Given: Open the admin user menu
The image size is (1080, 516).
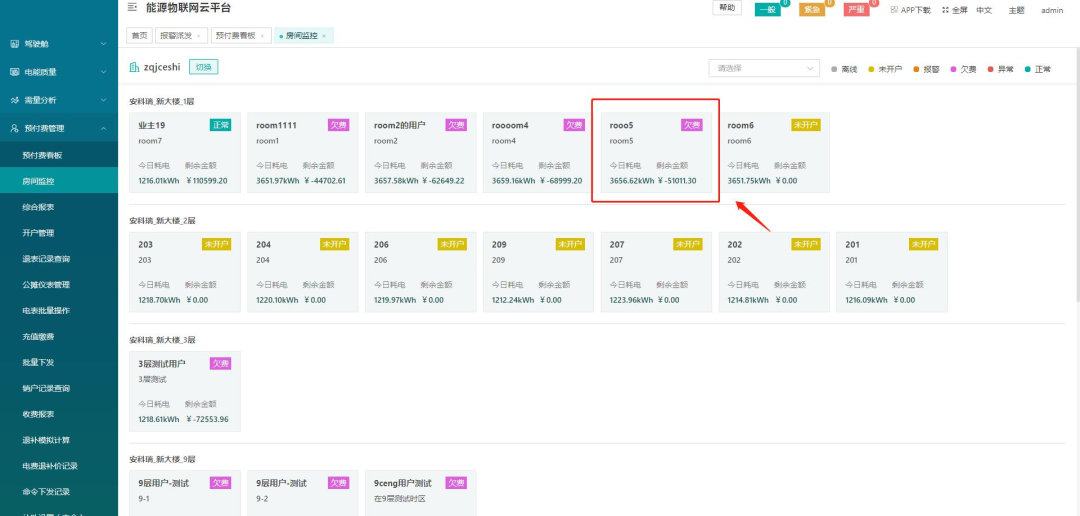Looking at the screenshot, I should click(1052, 10).
